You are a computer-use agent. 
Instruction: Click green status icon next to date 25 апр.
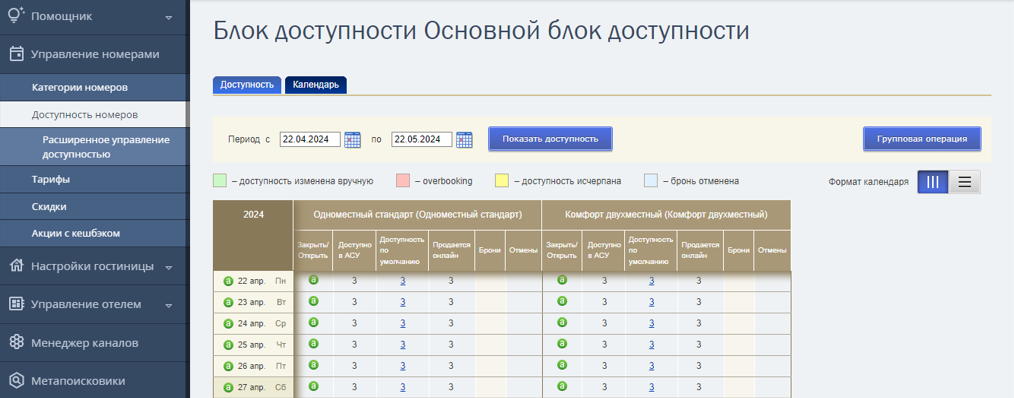click(228, 345)
